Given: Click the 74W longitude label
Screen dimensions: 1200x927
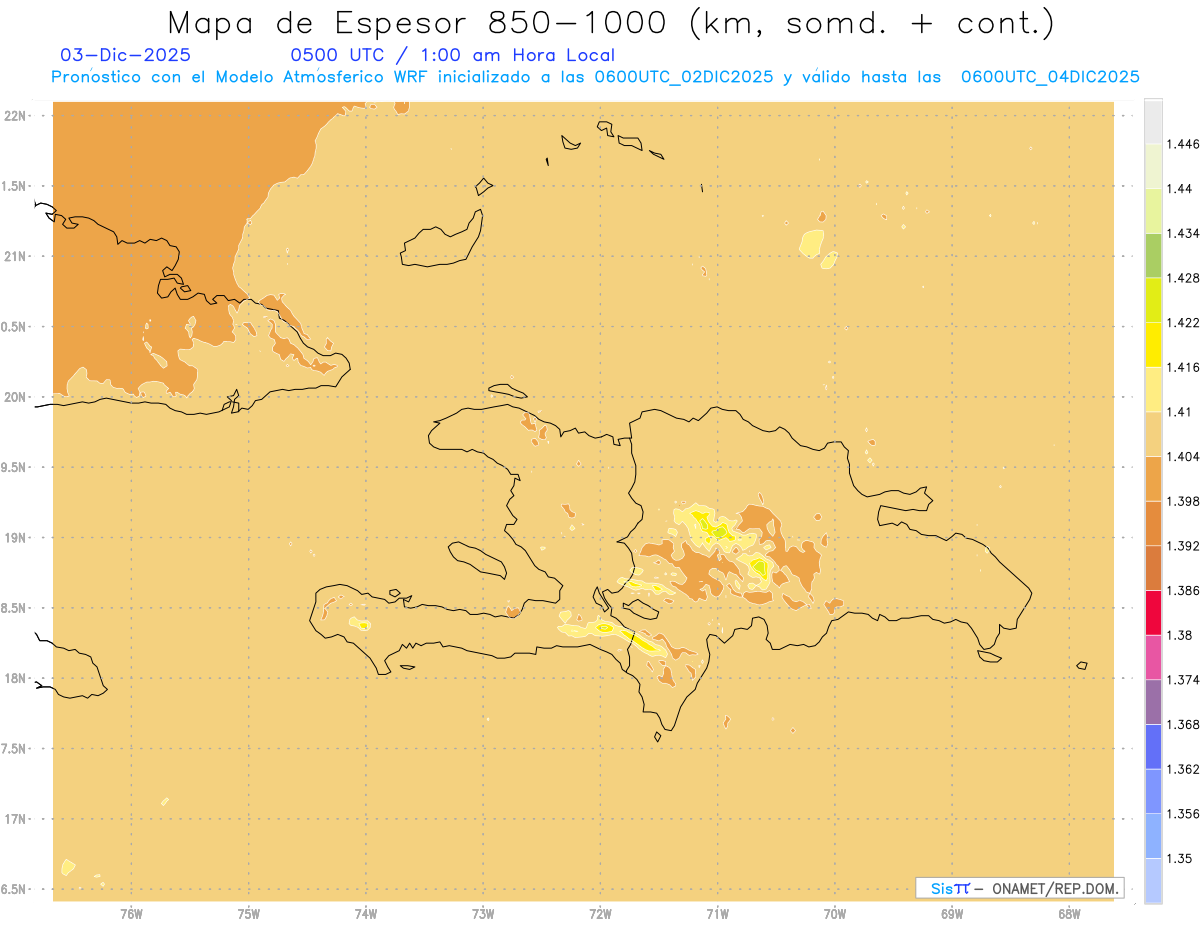Looking at the screenshot, I should (366, 914).
